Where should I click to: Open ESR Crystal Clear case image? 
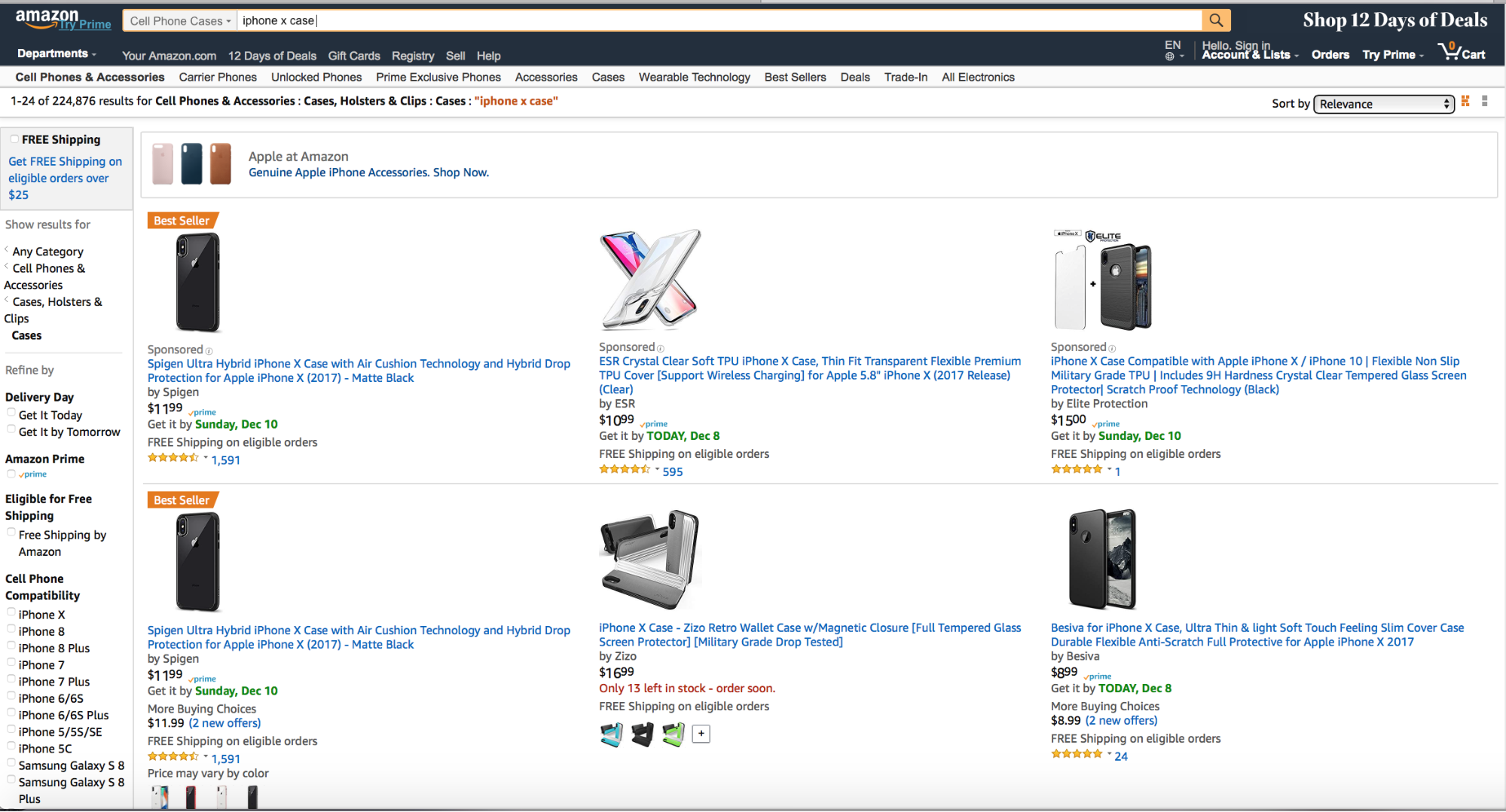click(x=649, y=279)
